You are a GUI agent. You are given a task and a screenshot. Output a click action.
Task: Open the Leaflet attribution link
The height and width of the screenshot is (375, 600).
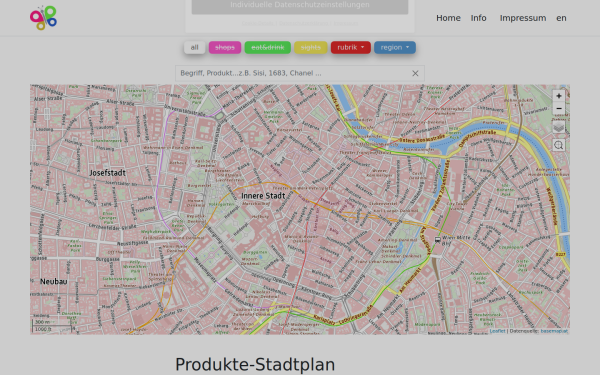coord(497,331)
